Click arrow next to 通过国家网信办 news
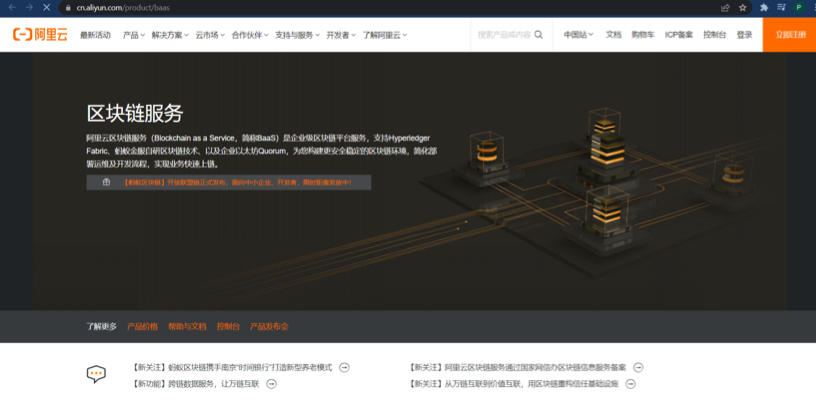The height and width of the screenshot is (420, 816). coord(638,367)
